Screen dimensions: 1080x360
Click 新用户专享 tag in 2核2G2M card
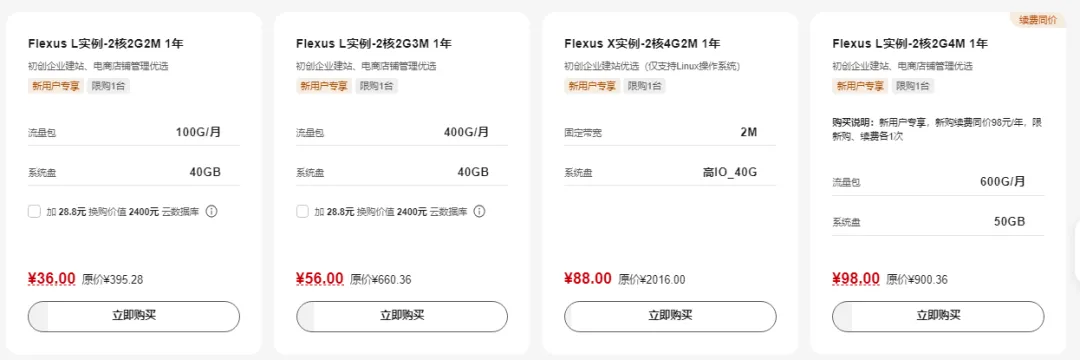click(55, 86)
